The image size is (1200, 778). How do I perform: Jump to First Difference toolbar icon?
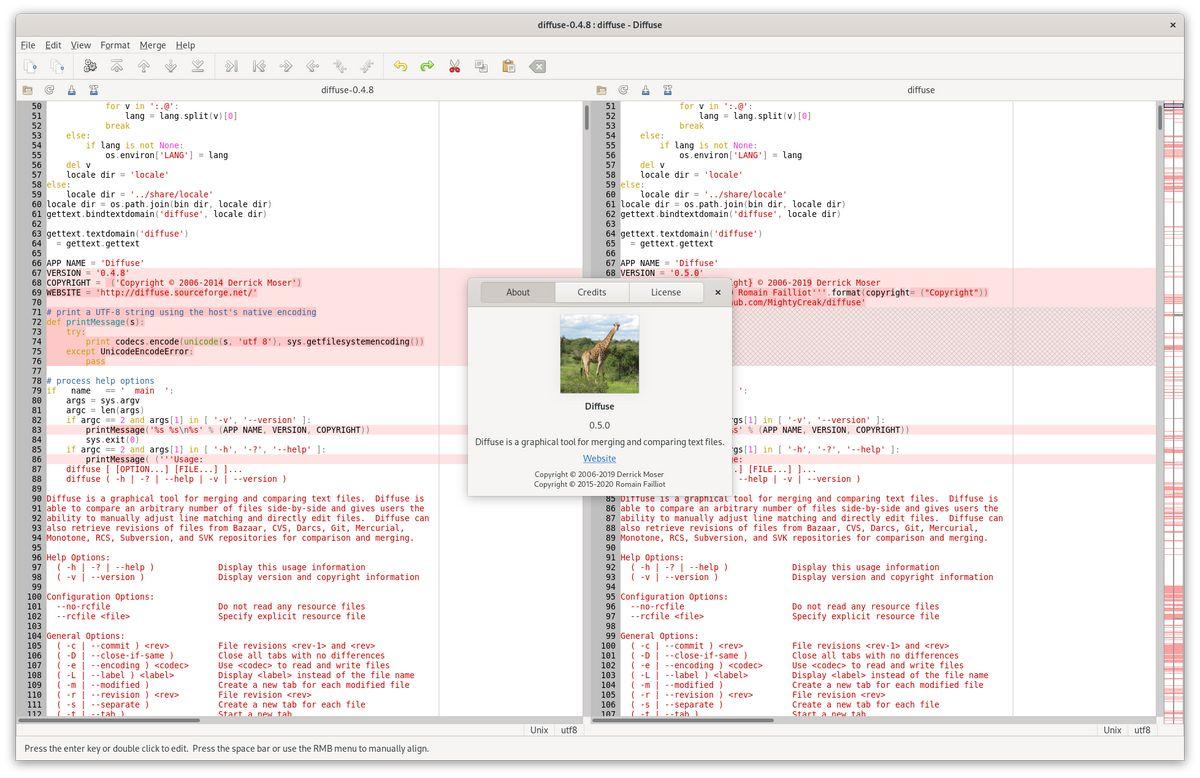click(117, 66)
